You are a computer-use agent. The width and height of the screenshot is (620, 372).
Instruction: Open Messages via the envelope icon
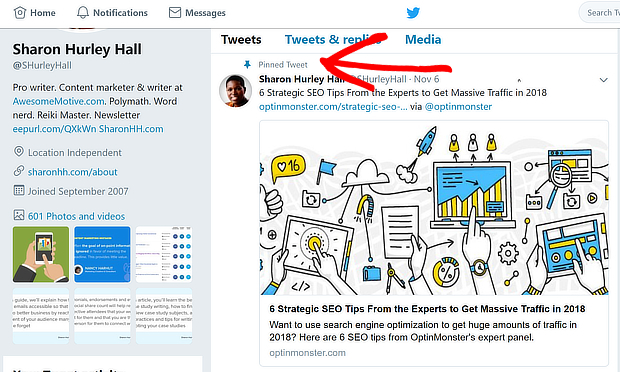pos(175,13)
